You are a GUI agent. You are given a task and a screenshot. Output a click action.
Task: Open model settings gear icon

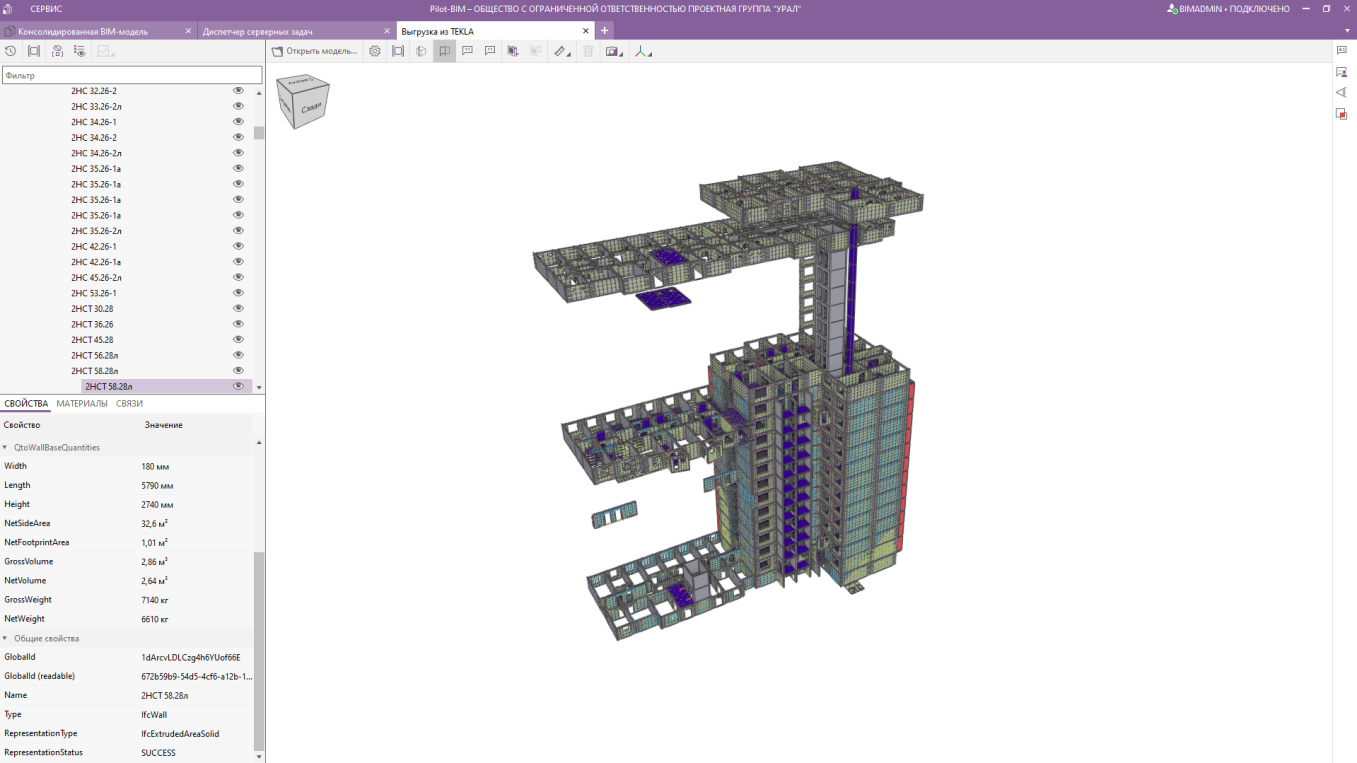375,51
